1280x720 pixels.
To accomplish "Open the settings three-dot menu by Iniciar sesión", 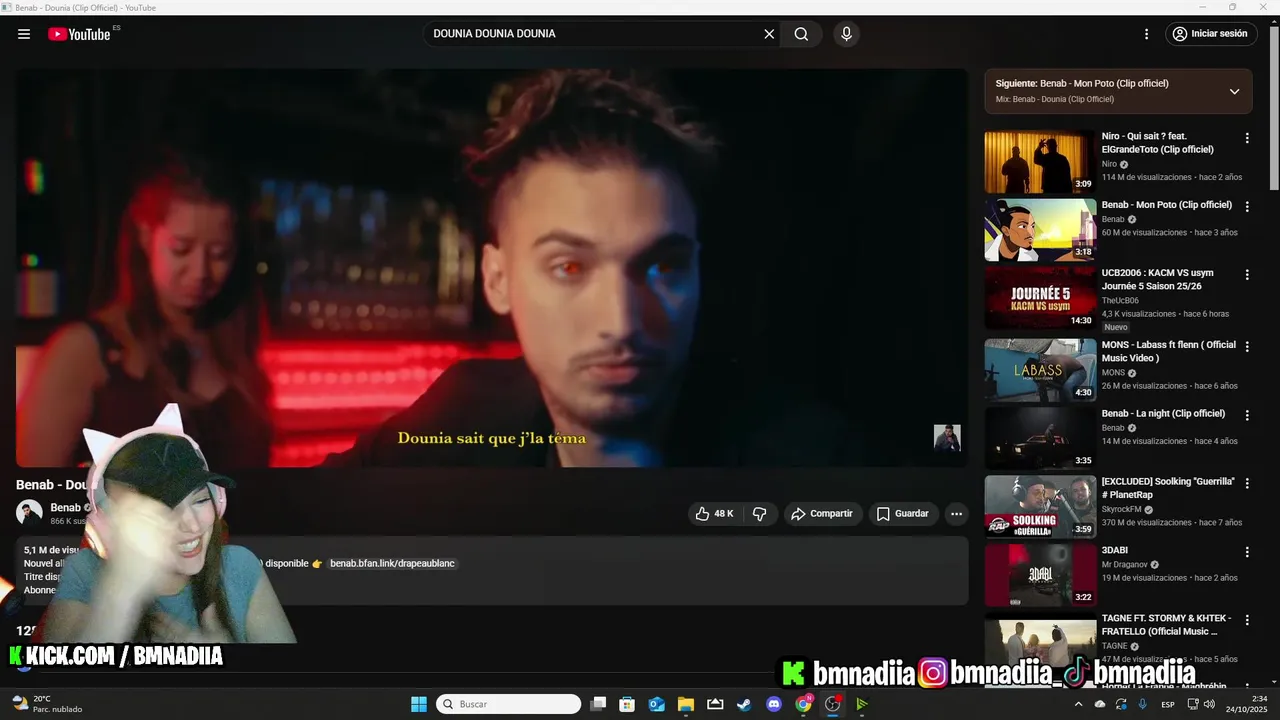I will click(1147, 34).
